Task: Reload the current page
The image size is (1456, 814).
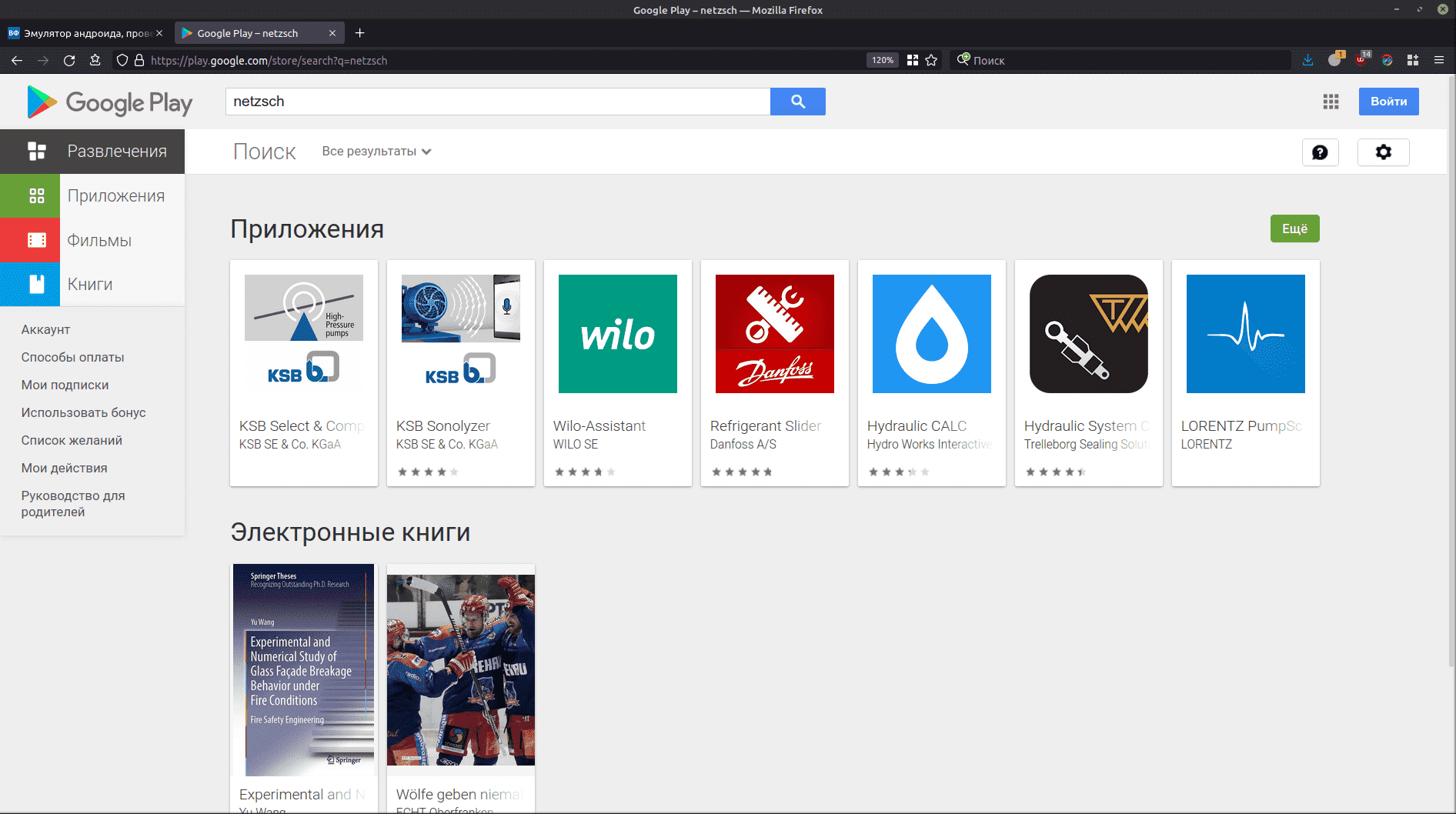Action: (69, 60)
